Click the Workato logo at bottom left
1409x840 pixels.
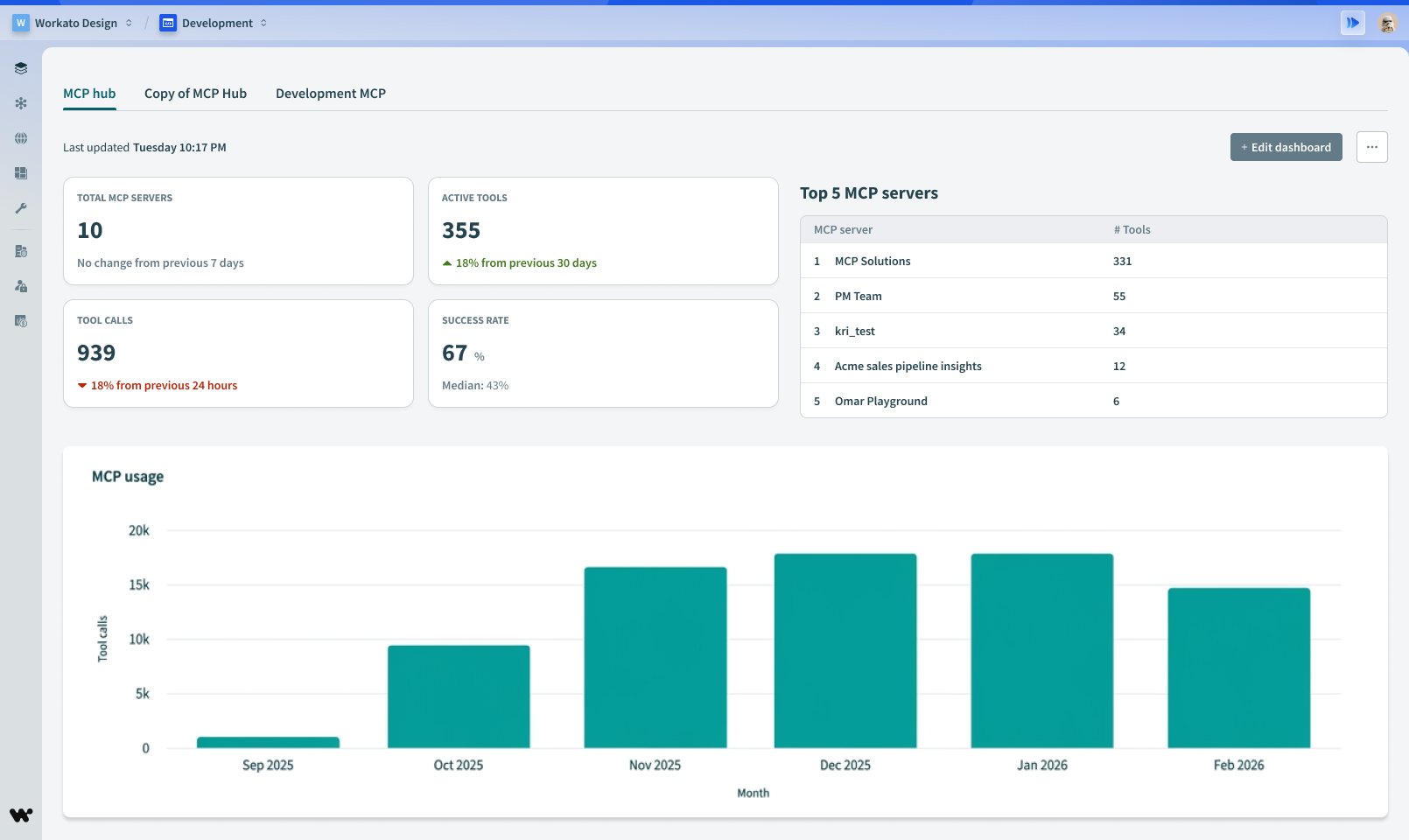point(21,815)
